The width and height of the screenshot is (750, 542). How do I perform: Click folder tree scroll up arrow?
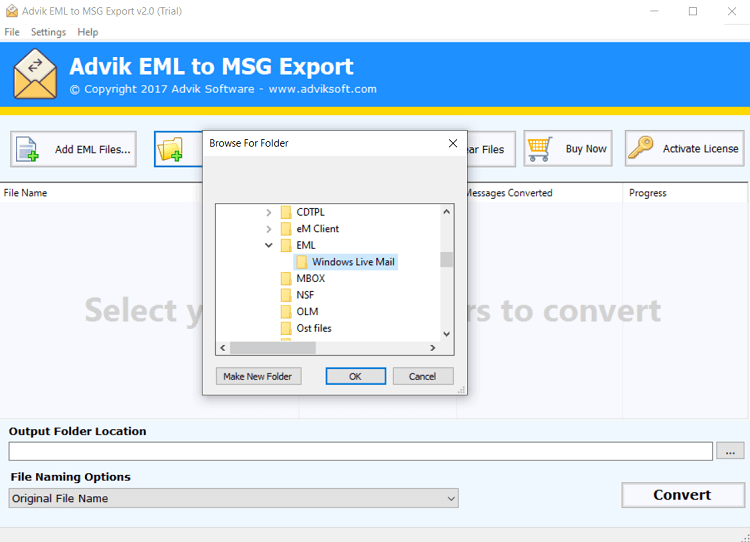click(x=446, y=211)
